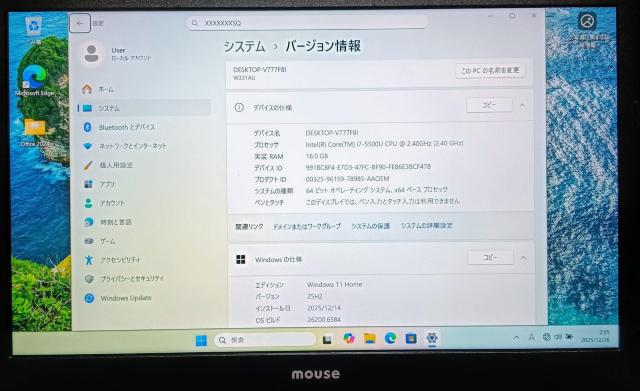Click the IME input mode A indicator
Viewport: 640px width, 391px height.
(531, 338)
